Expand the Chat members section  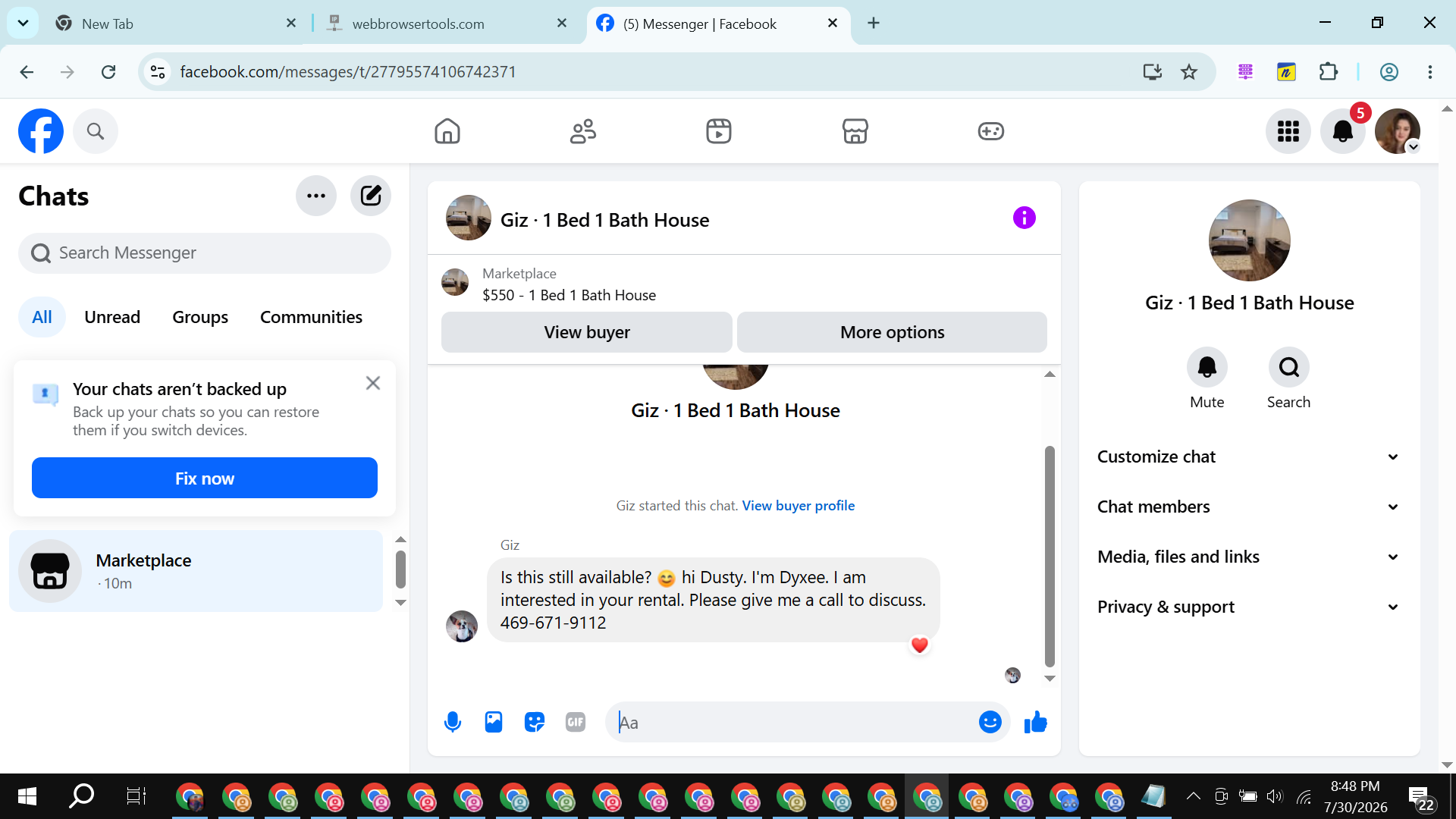[1250, 507]
